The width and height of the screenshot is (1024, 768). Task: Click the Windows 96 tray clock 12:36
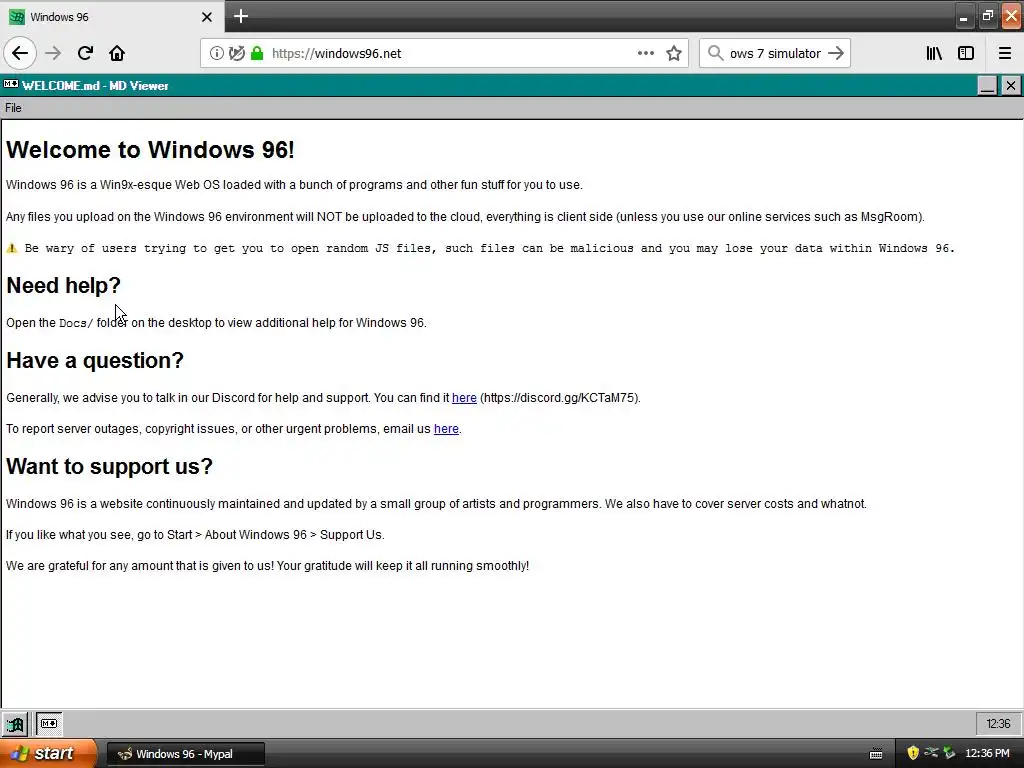(998, 724)
